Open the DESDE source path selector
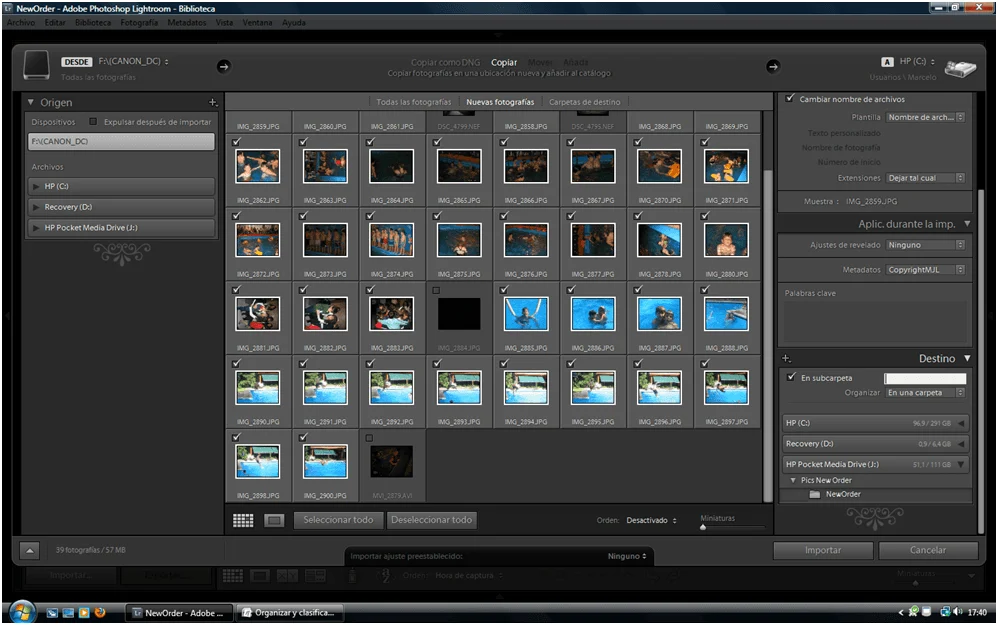 (134, 62)
